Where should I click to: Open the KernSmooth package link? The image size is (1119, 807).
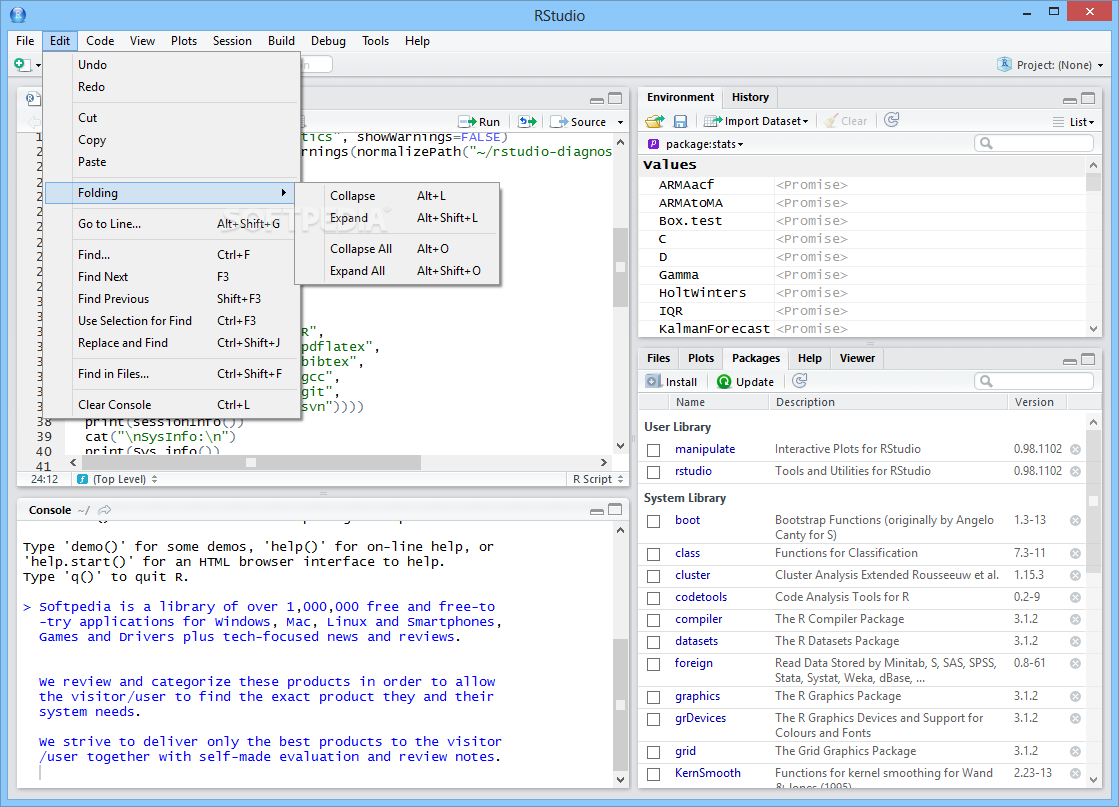(708, 773)
